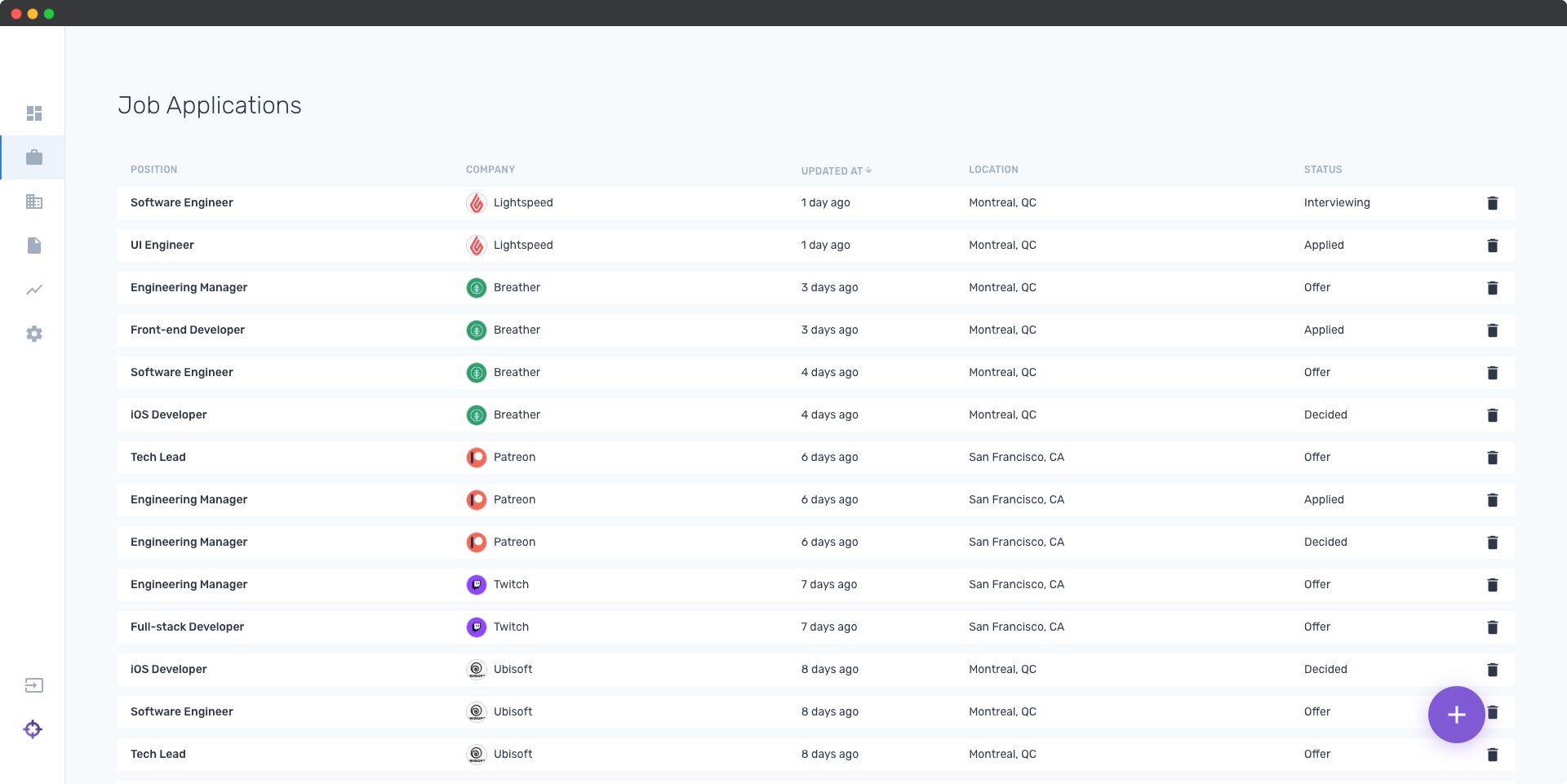This screenshot has width=1567, height=784.
Task: Sort by the Location column header
Action: [x=993, y=170]
